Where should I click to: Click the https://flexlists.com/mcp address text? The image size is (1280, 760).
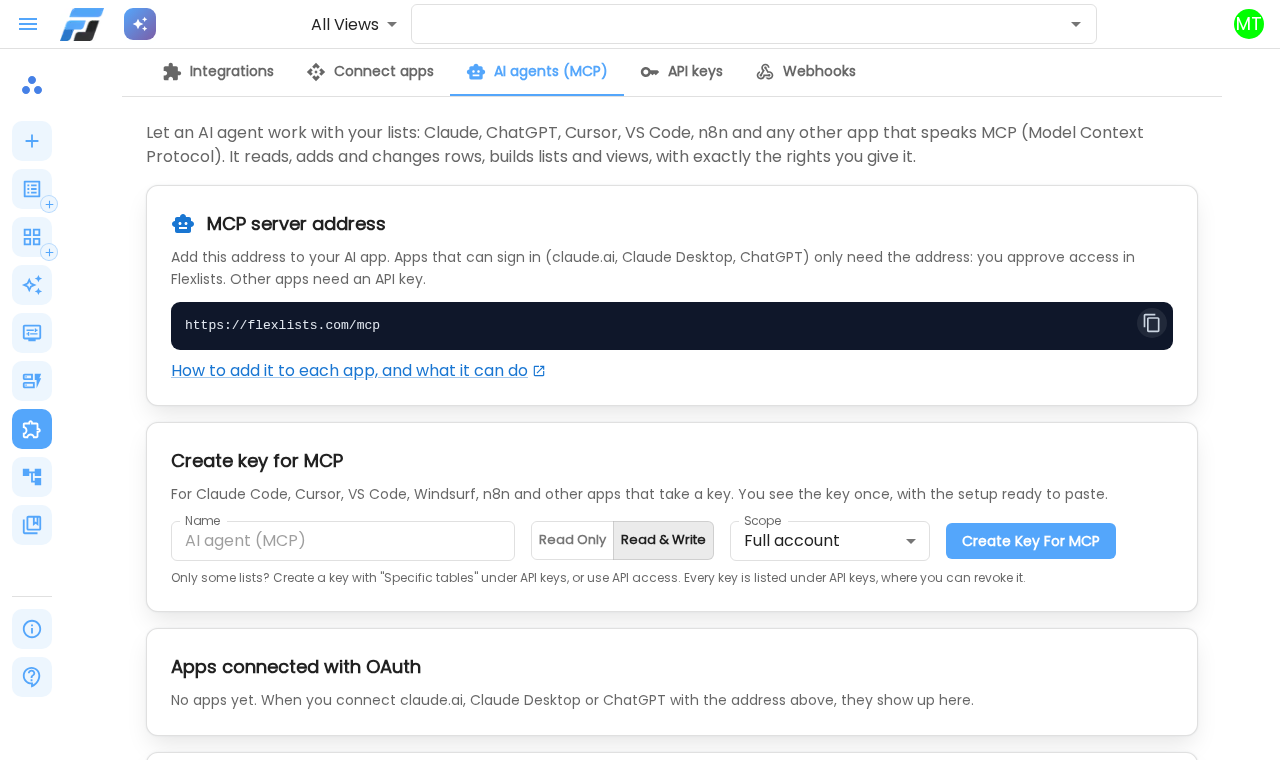(282, 326)
